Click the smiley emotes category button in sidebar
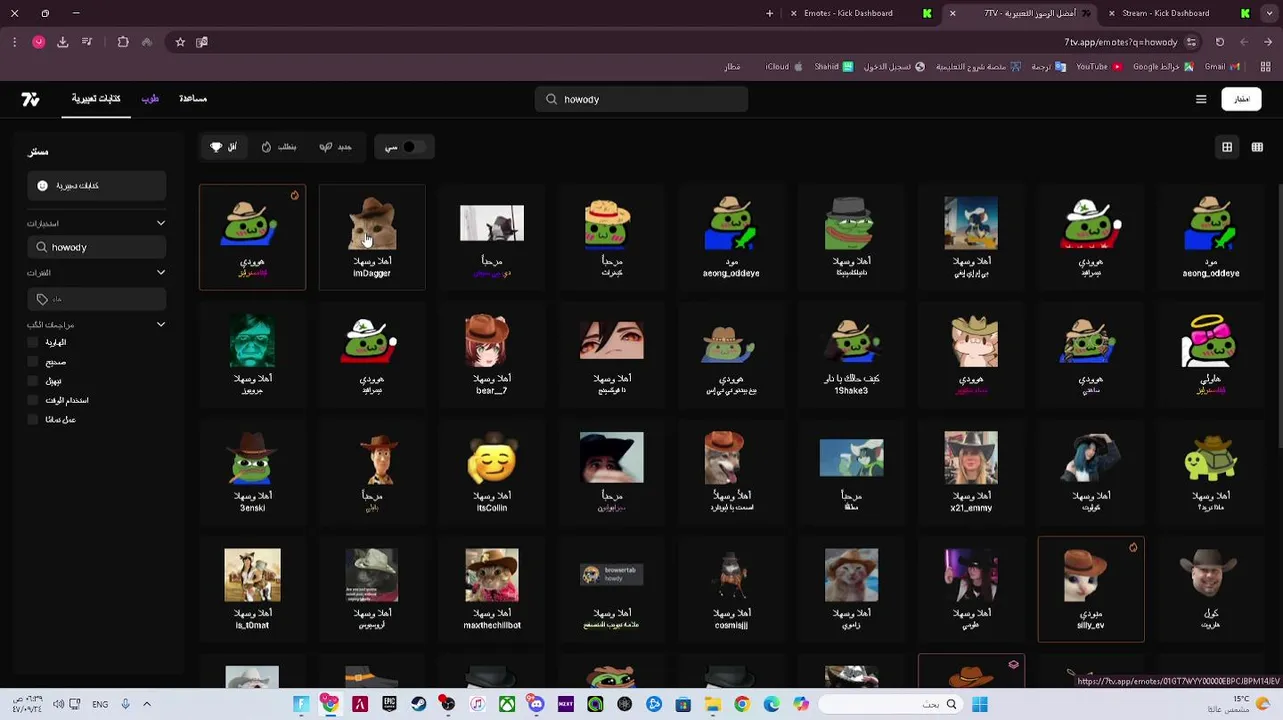The height and width of the screenshot is (720, 1283). pos(96,185)
